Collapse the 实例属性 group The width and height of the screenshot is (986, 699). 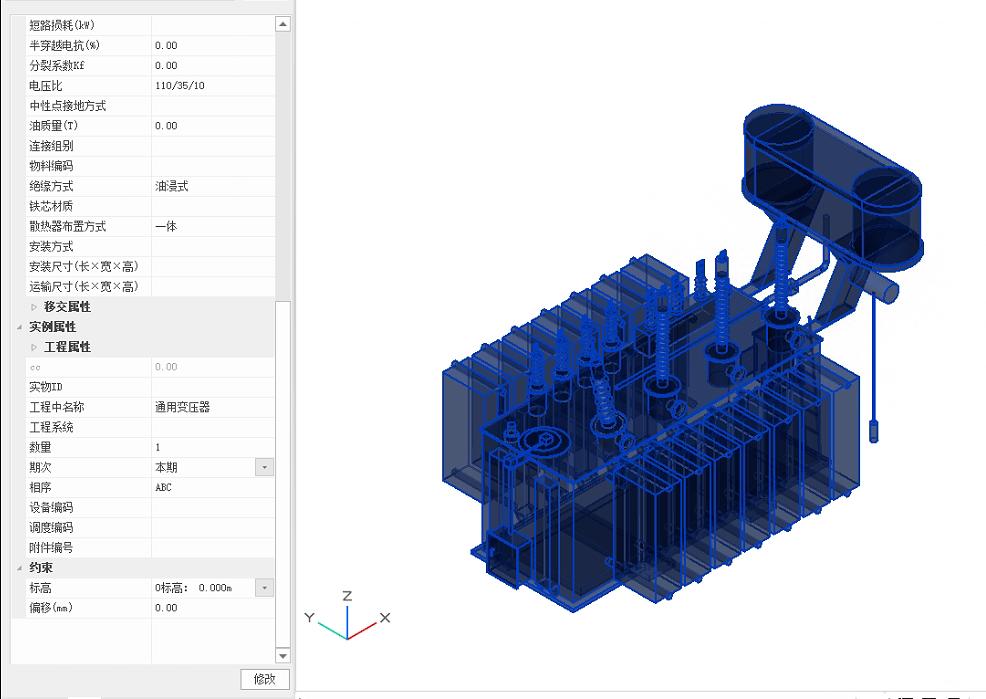tap(19, 327)
